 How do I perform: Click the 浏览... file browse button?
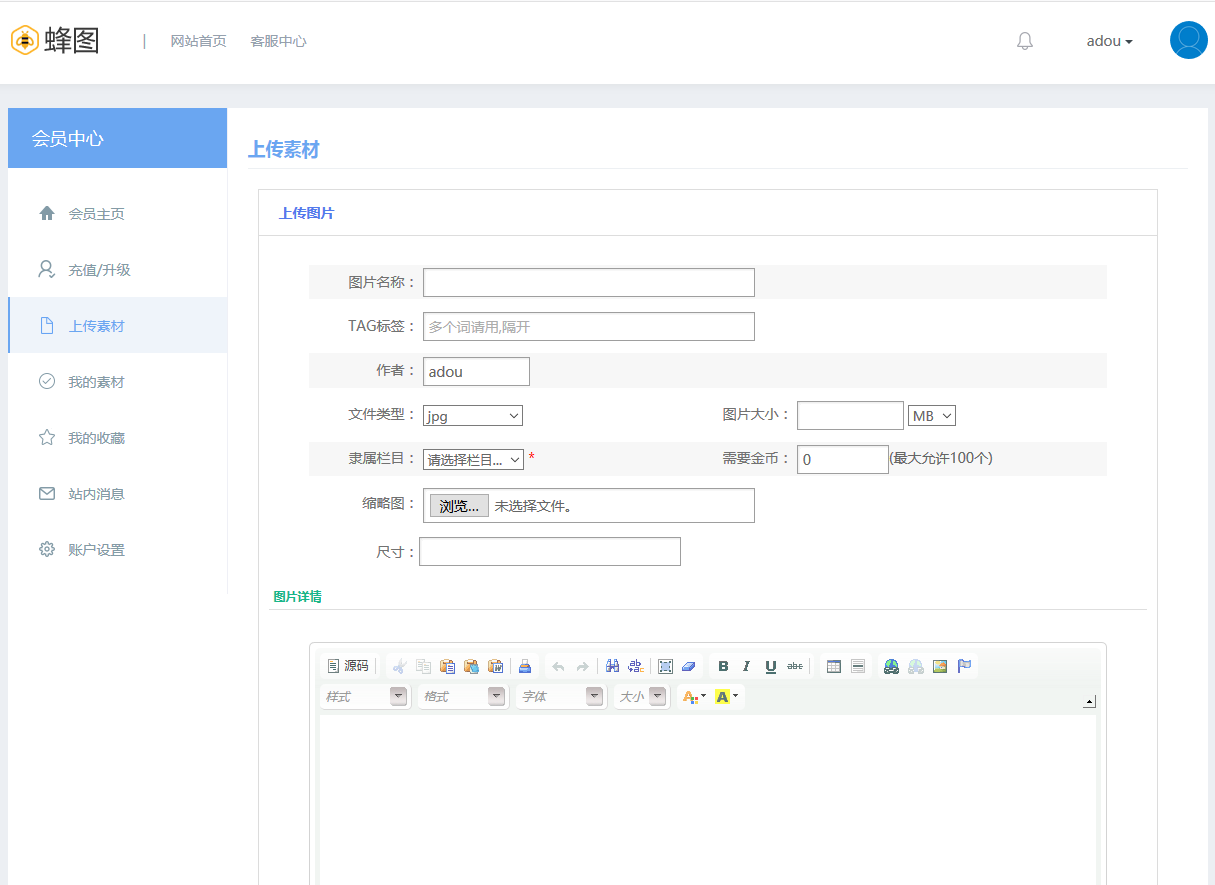(x=459, y=506)
